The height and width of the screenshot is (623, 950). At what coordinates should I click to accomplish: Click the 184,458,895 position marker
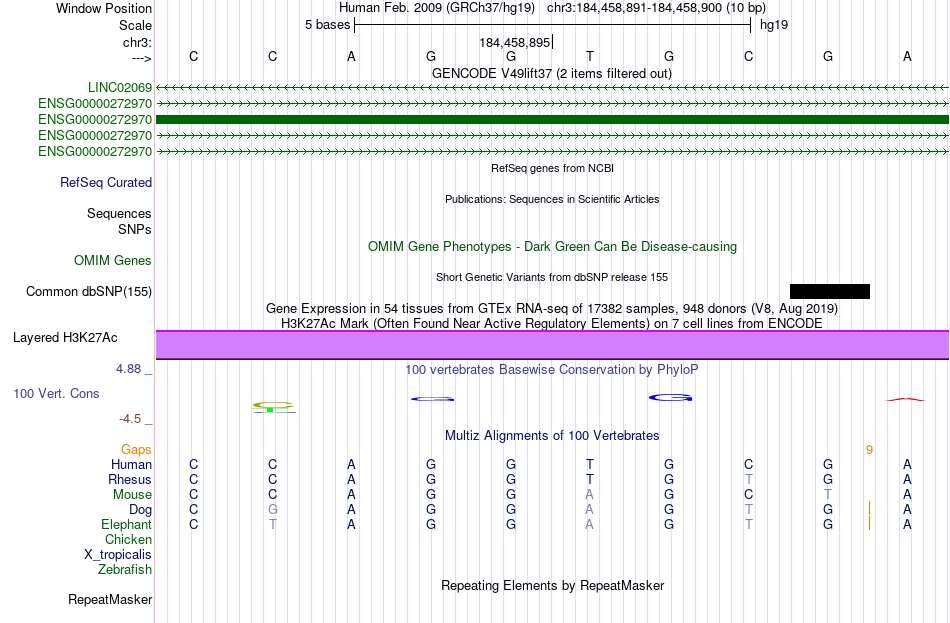[x=514, y=42]
